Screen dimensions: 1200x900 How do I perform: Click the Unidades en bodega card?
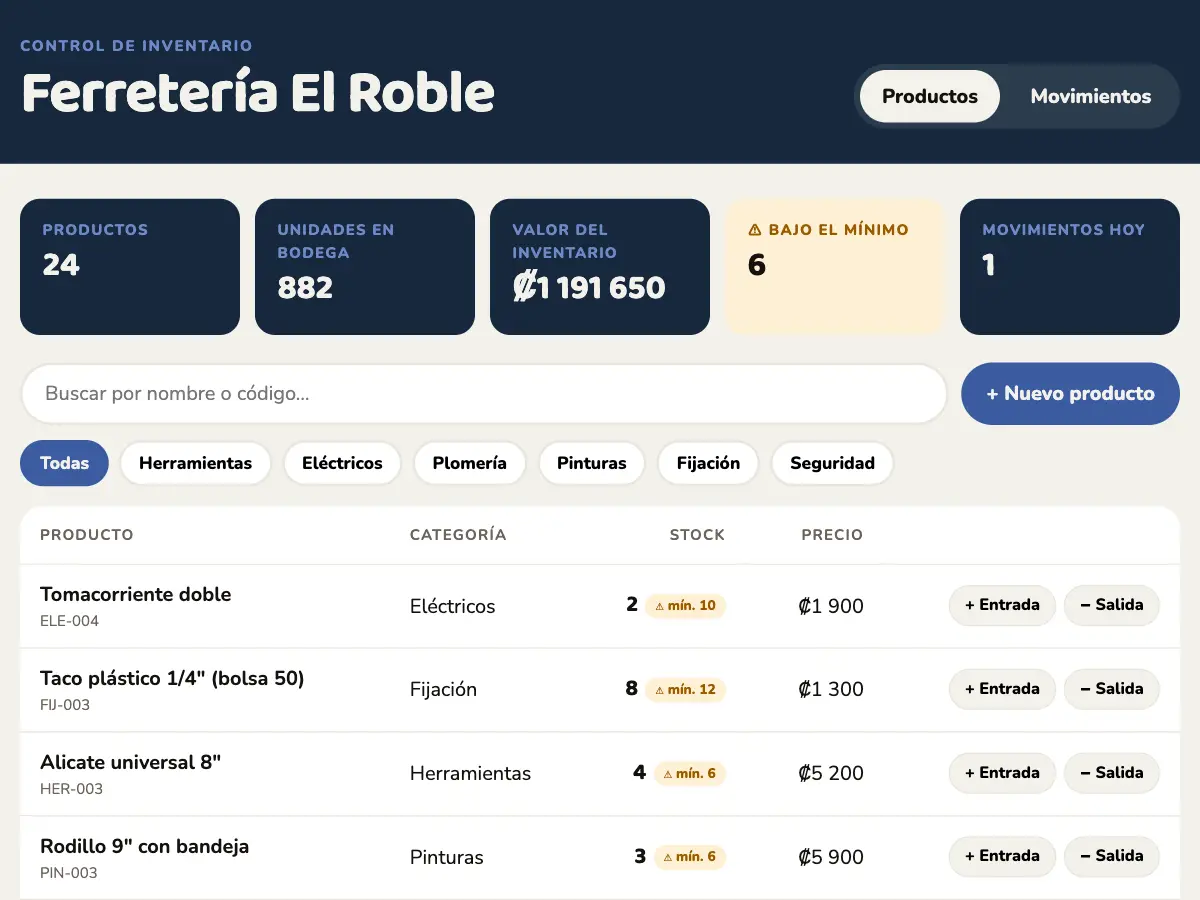[x=365, y=267]
